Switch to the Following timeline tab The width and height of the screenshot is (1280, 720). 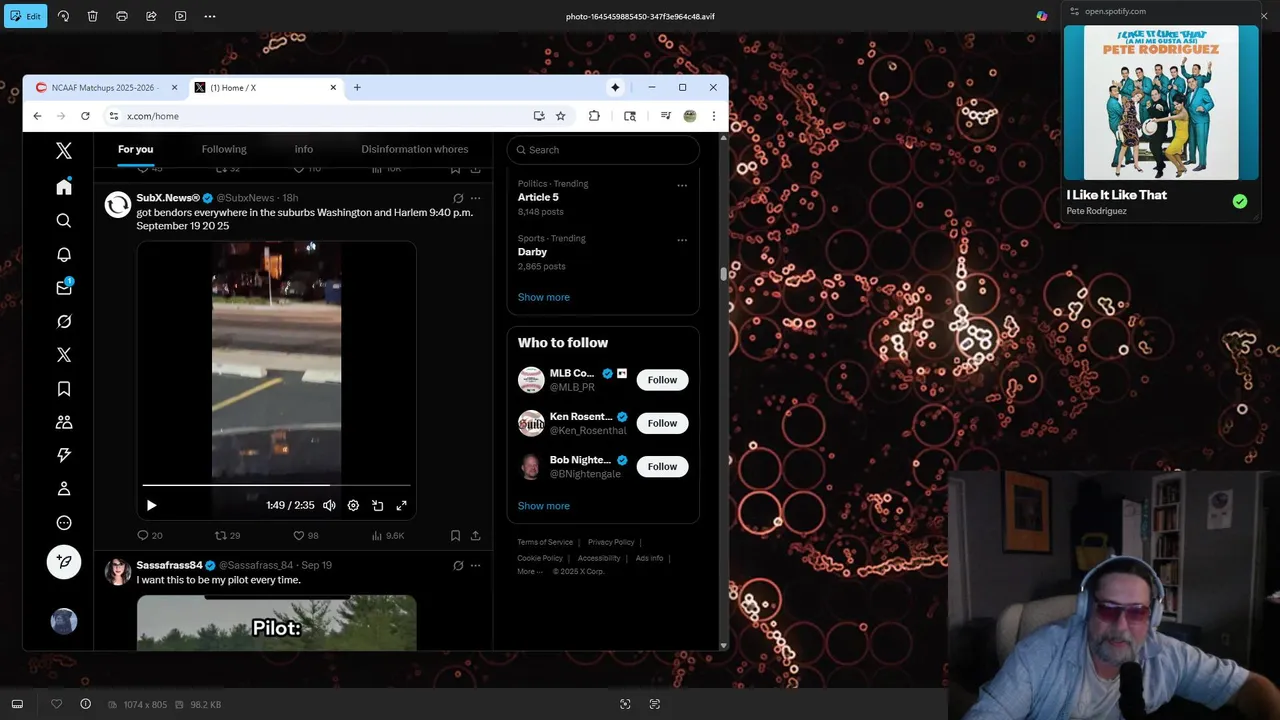(224, 149)
